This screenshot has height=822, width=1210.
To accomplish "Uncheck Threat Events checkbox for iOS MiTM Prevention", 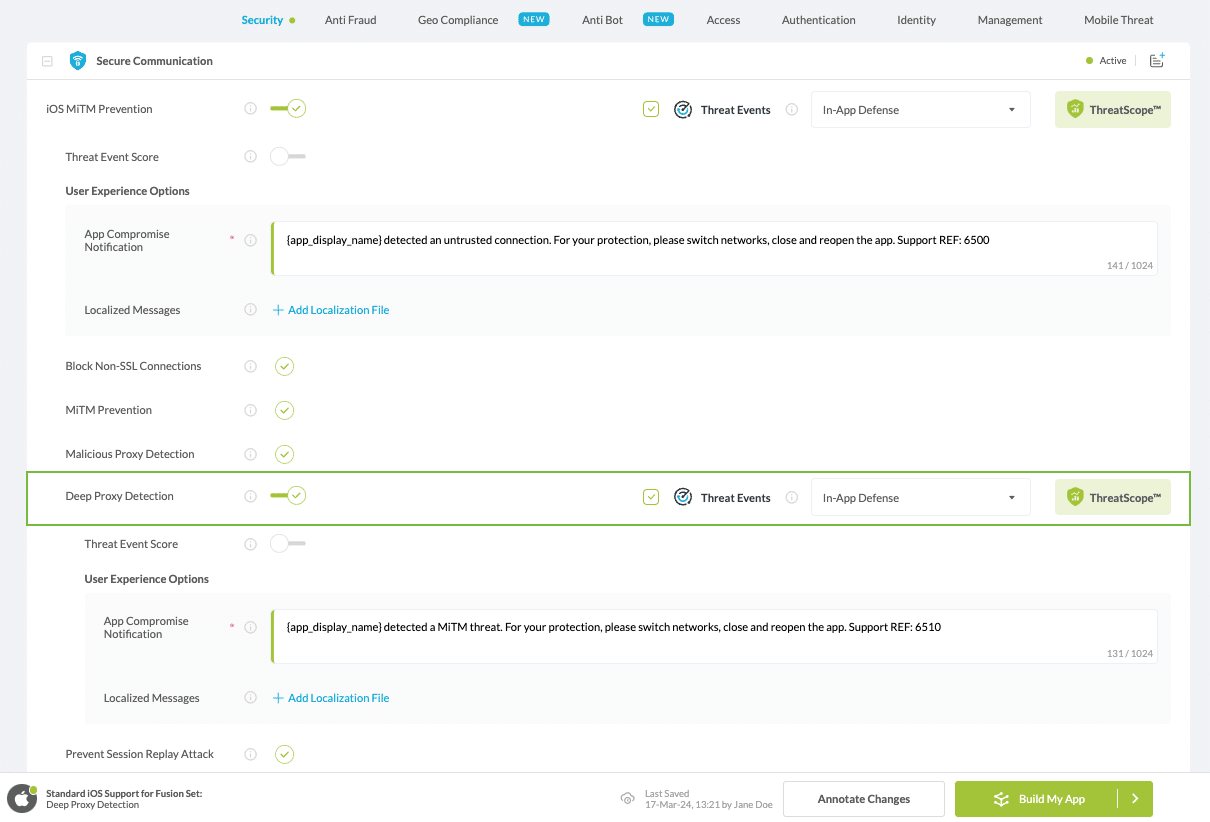I will tap(651, 110).
